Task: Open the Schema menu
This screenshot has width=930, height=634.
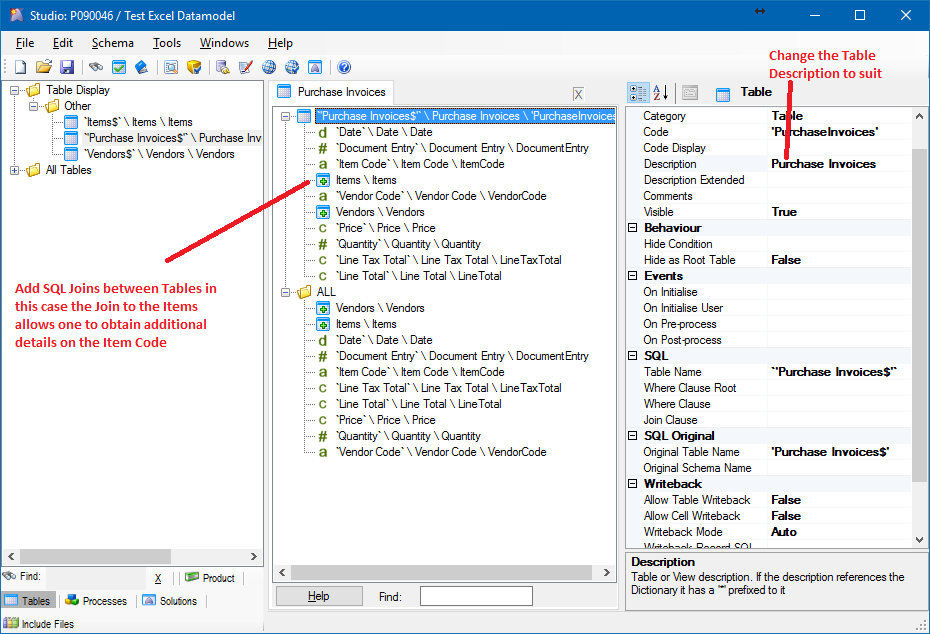Action: [x=113, y=43]
